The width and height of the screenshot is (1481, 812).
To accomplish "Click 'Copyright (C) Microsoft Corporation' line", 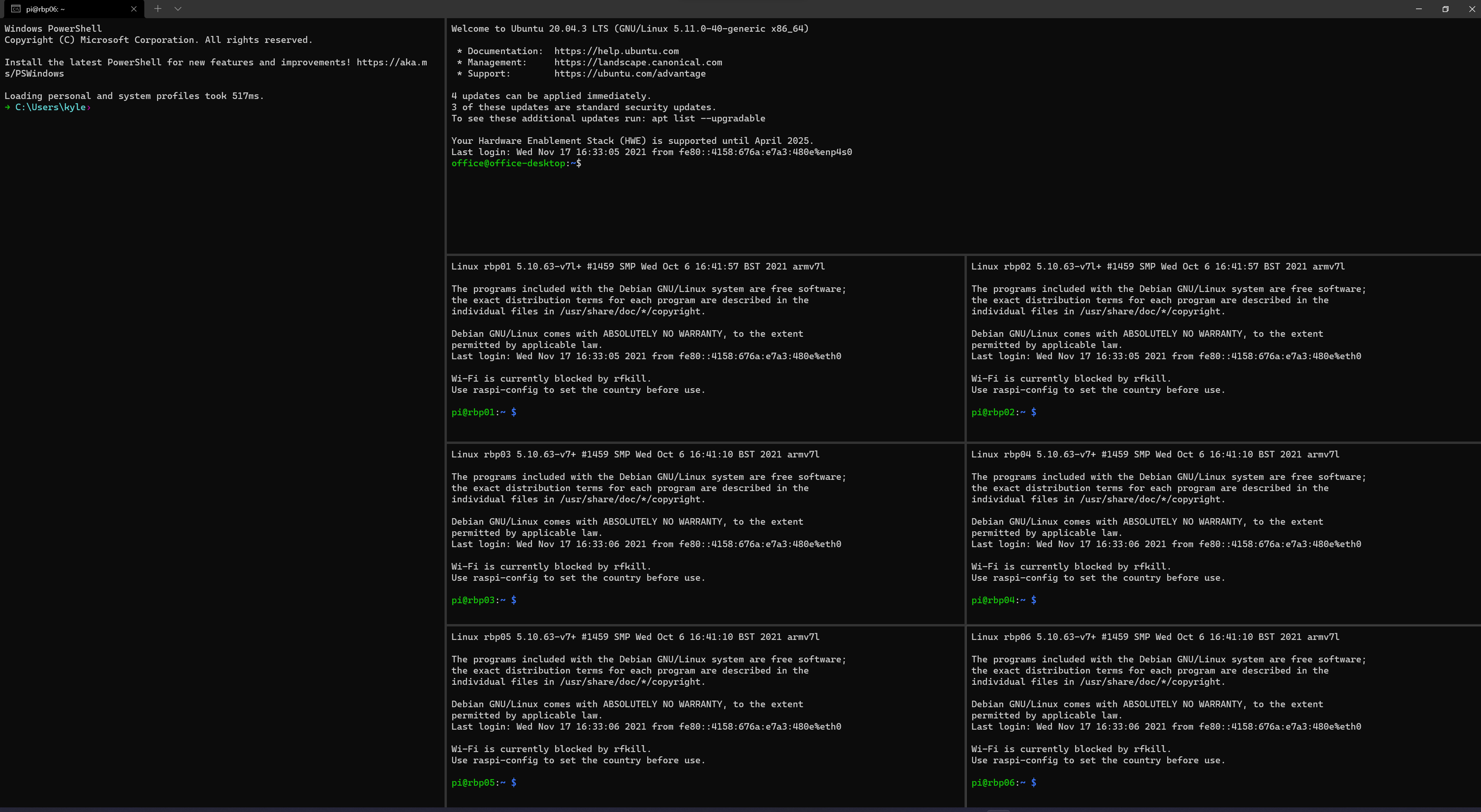I will (159, 40).
